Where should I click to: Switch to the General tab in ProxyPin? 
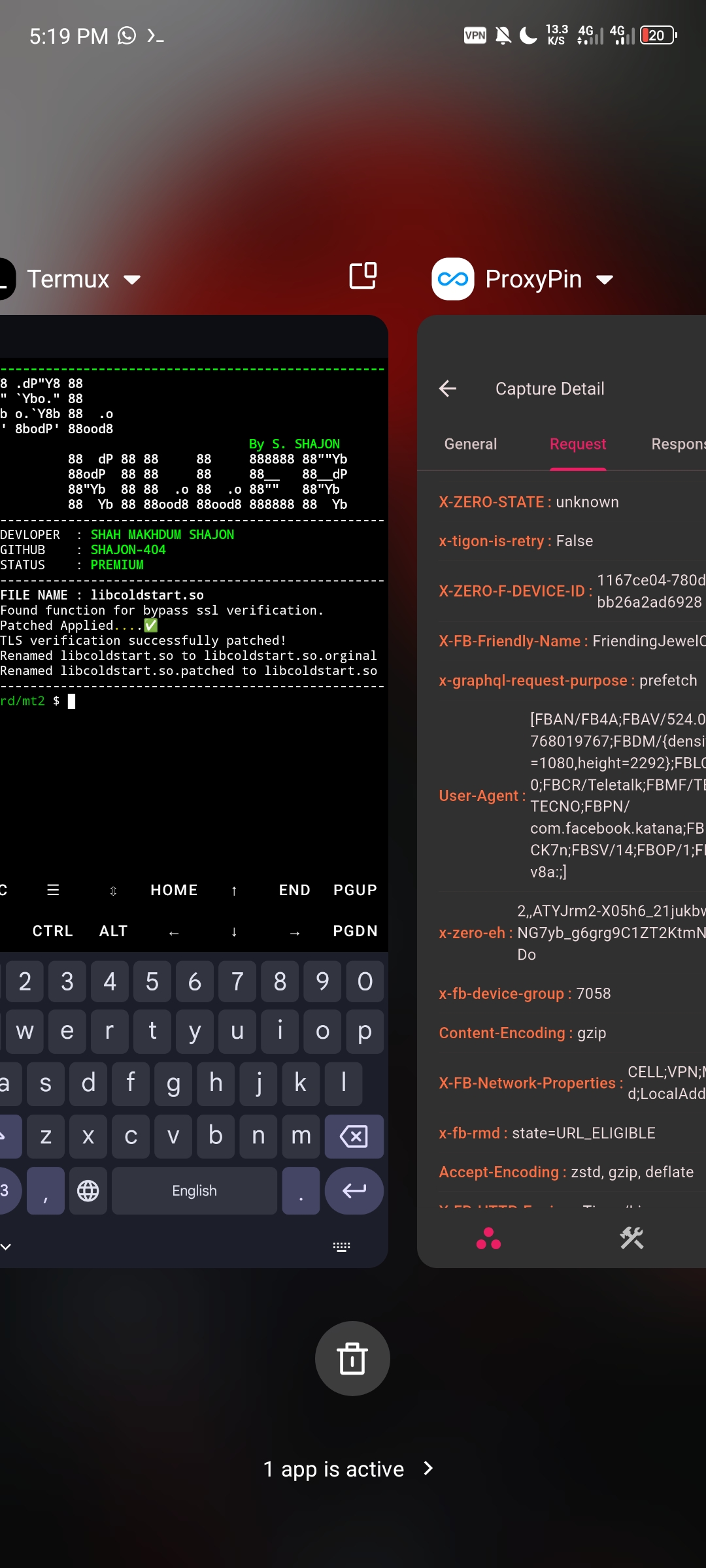coord(471,444)
